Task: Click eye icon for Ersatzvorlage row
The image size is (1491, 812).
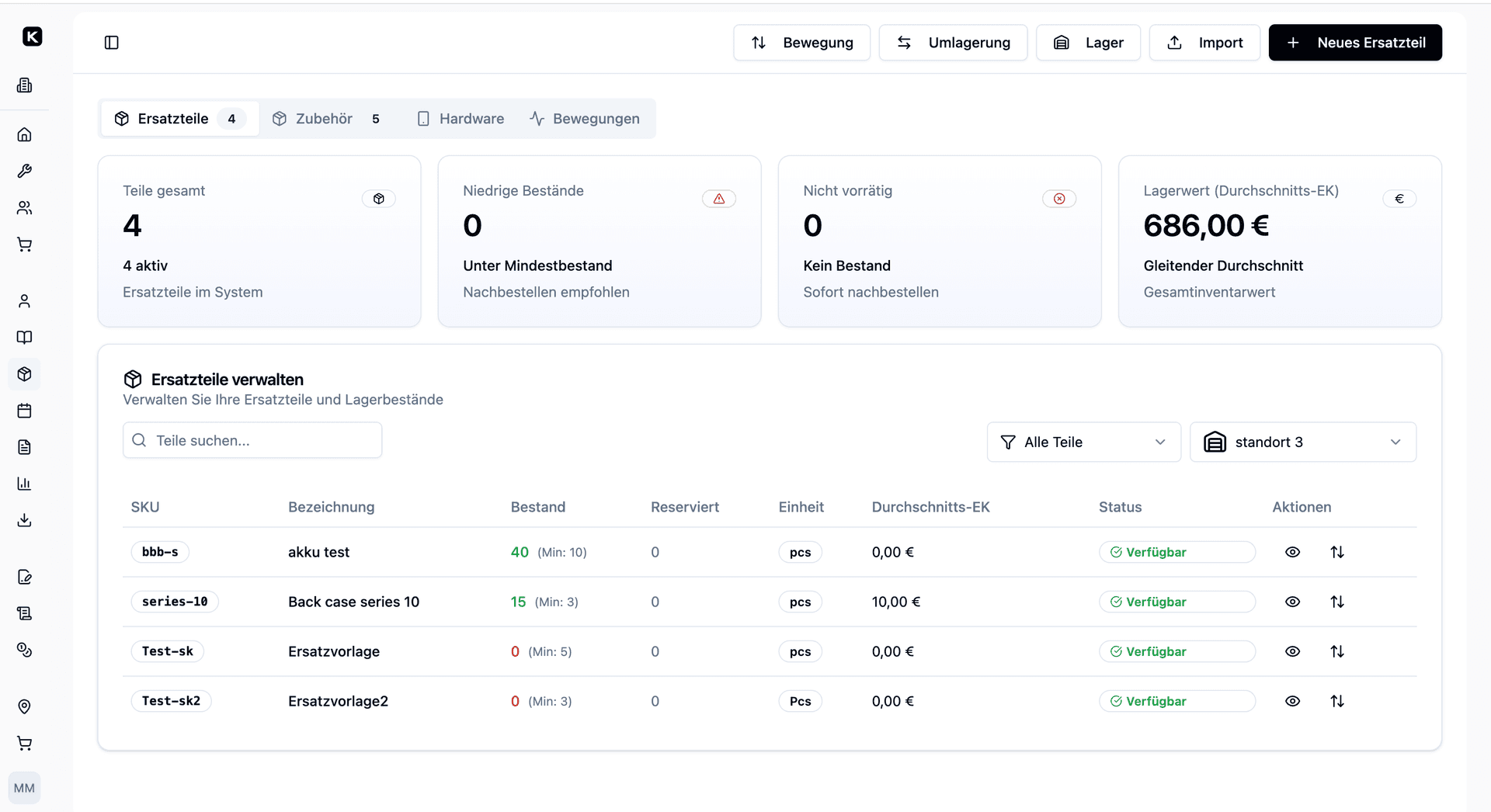Action: [x=1292, y=651]
